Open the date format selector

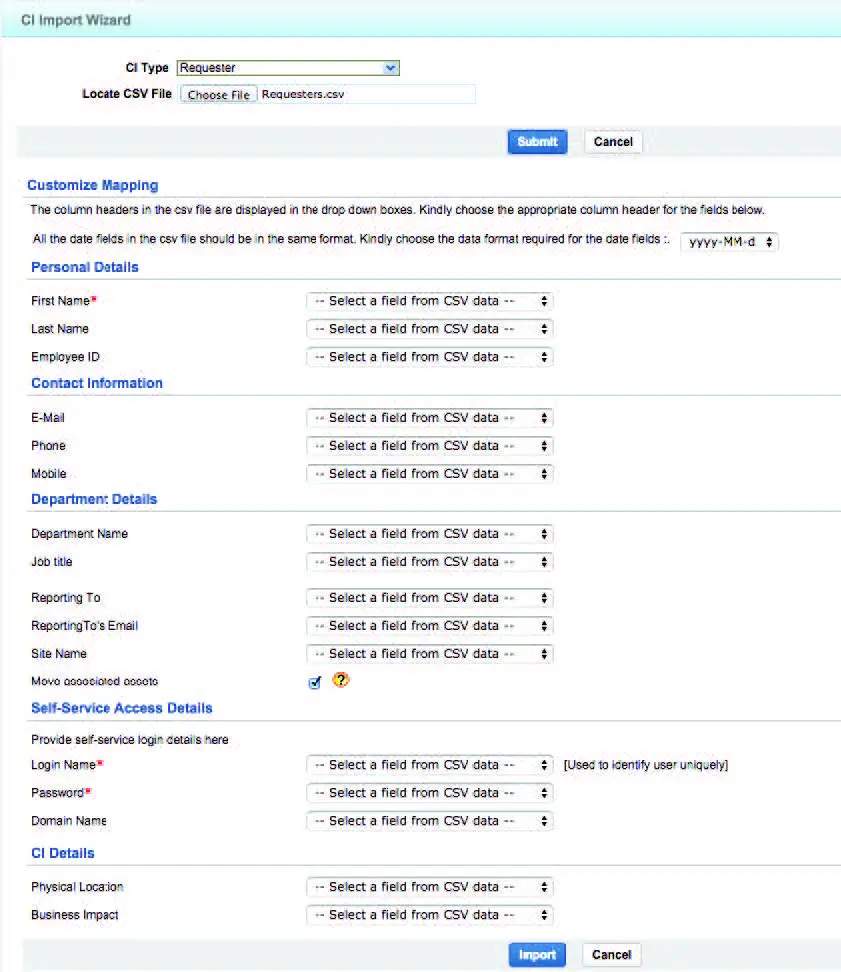click(x=730, y=240)
